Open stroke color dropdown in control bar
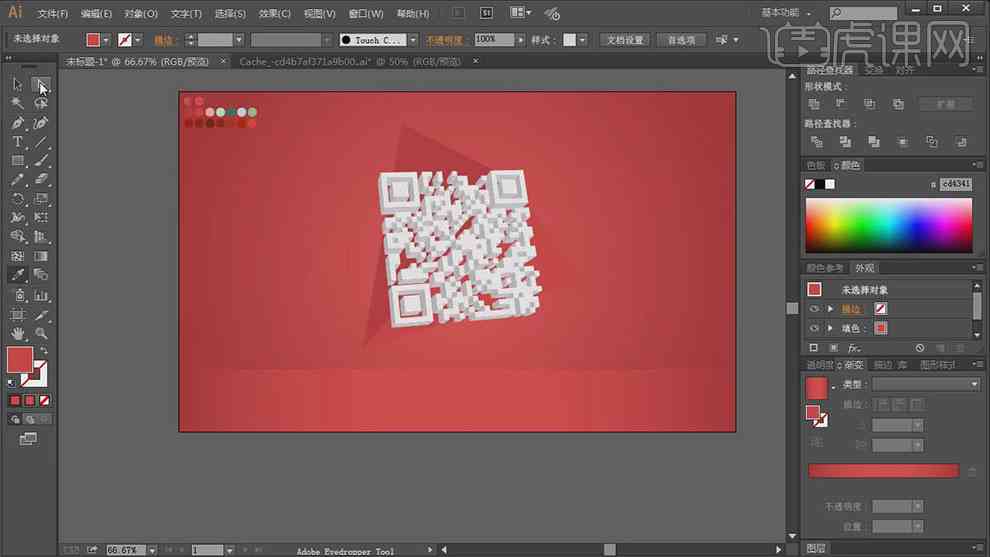This screenshot has height=557, width=990. tap(138, 40)
